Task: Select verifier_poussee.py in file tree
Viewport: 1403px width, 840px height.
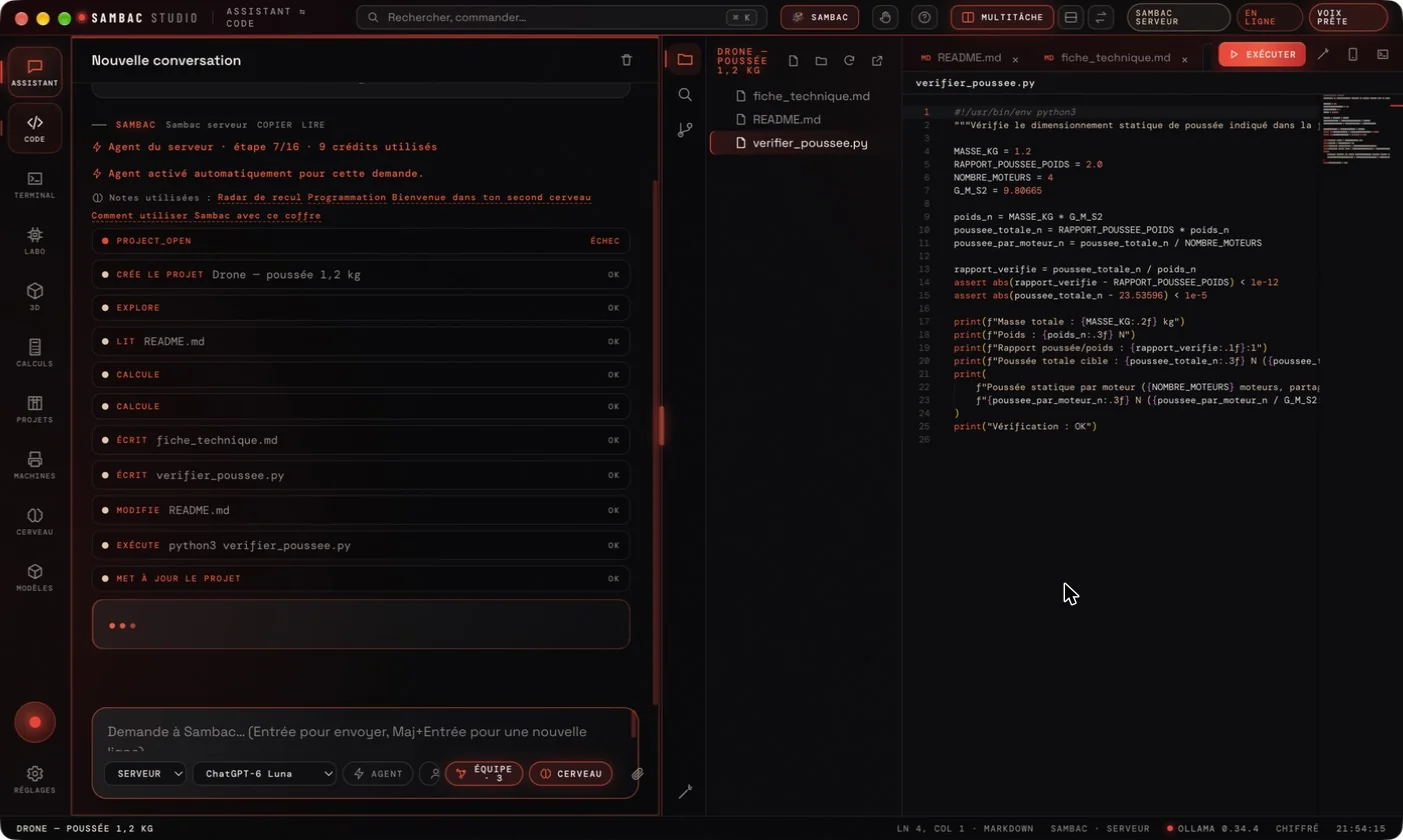Action: click(801, 143)
